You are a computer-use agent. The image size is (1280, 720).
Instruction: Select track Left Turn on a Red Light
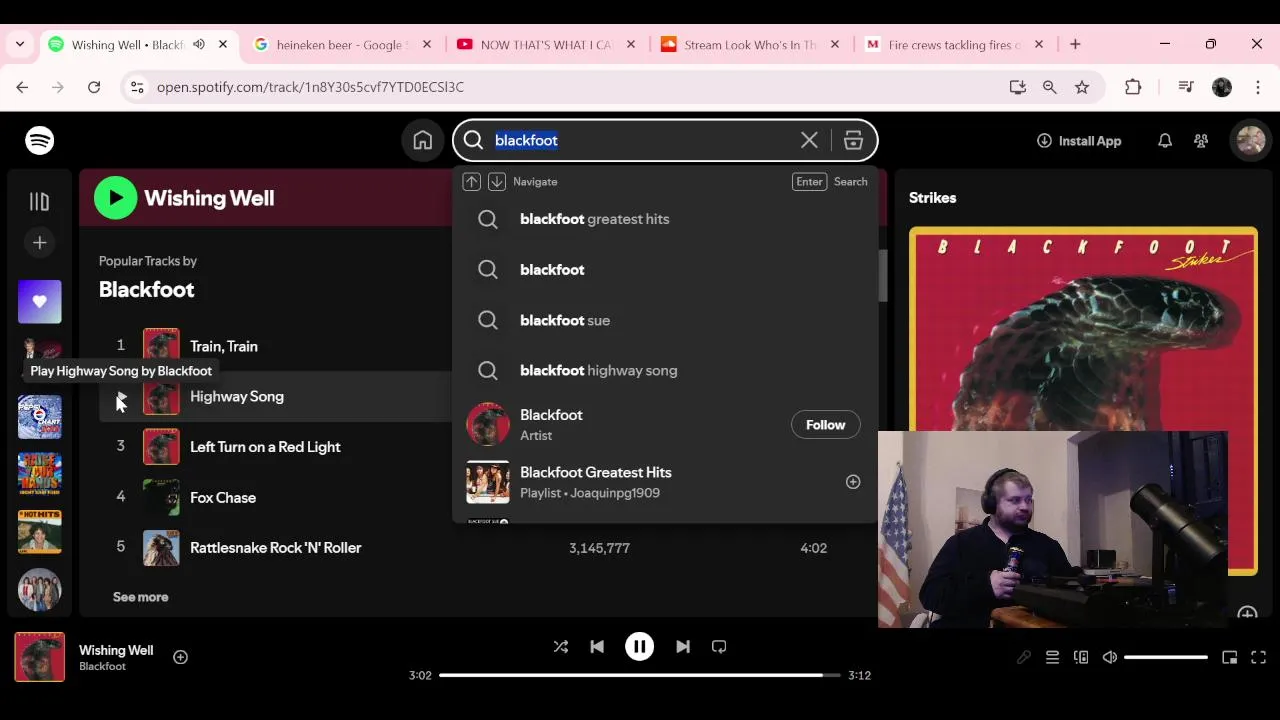coord(265,447)
